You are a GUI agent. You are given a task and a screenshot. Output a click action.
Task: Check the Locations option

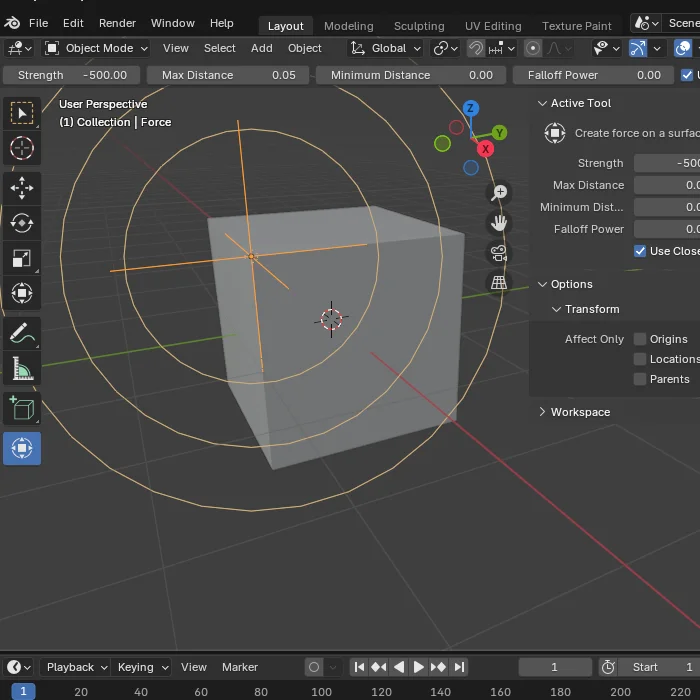(640, 359)
